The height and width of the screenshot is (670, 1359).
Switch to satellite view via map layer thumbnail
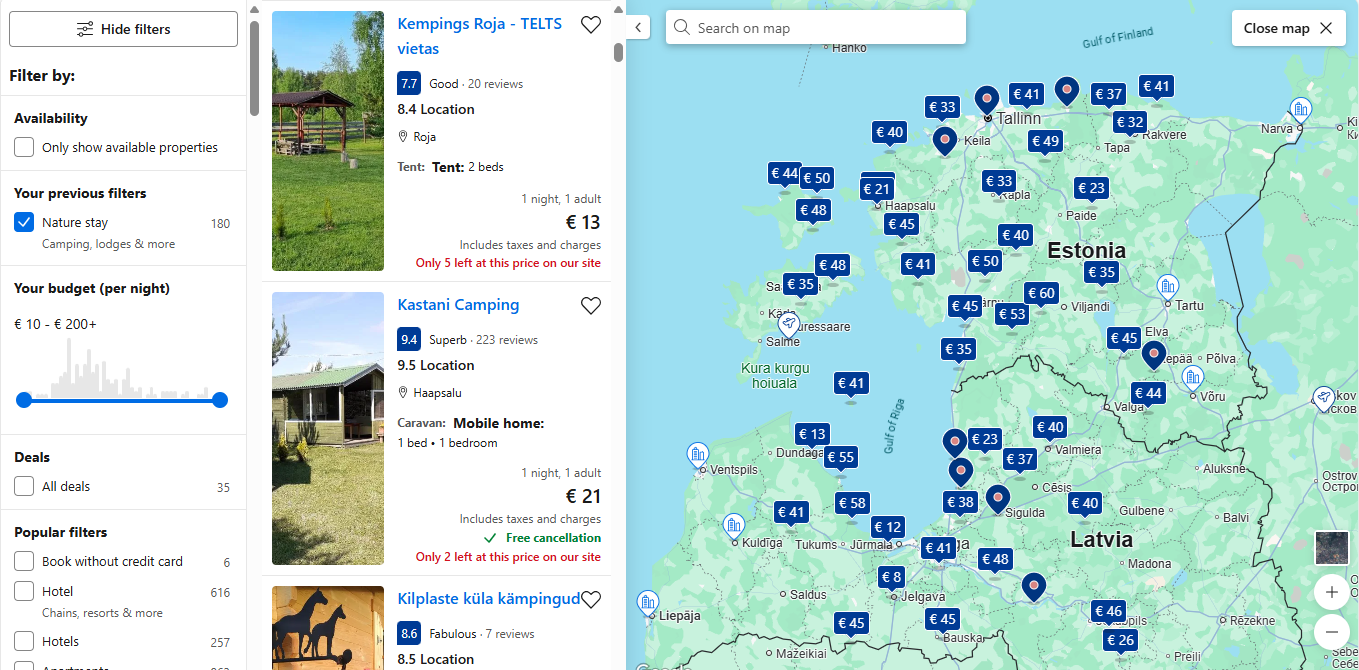[1331, 548]
